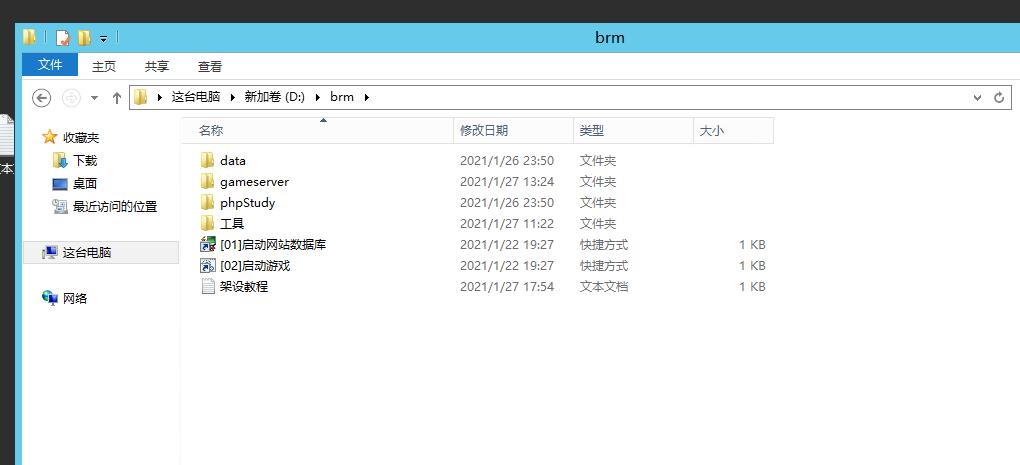
Task: Open the gameserver folder
Action: tap(253, 181)
